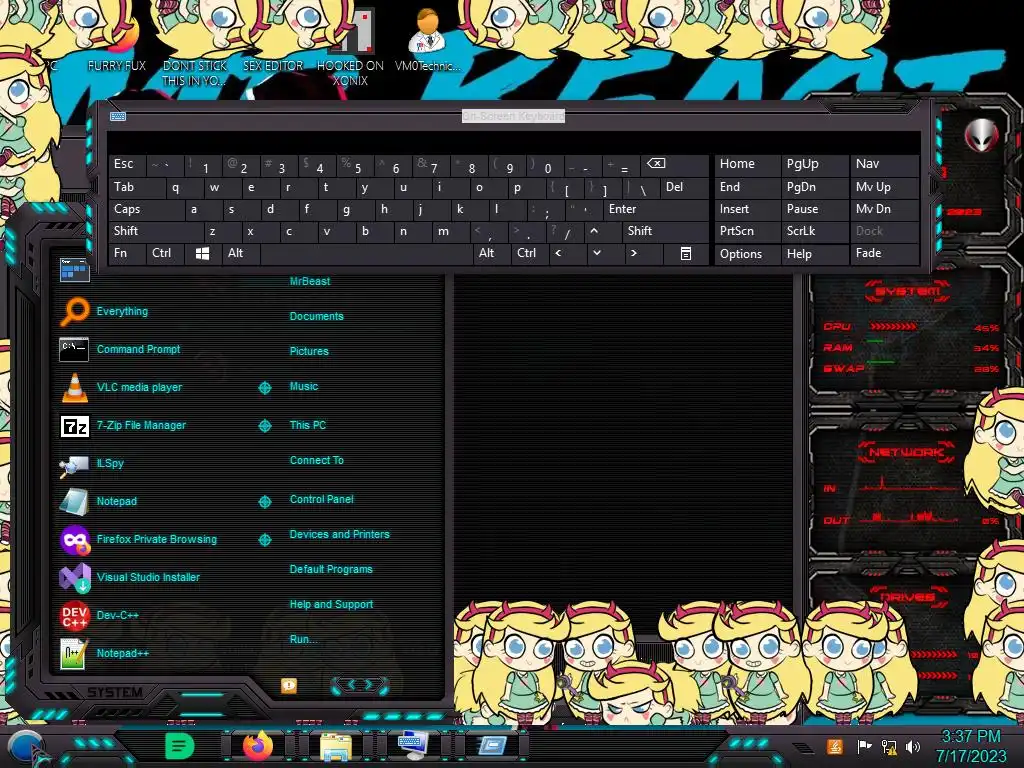
Task: Open VLC media player icon
Action: coord(74,387)
